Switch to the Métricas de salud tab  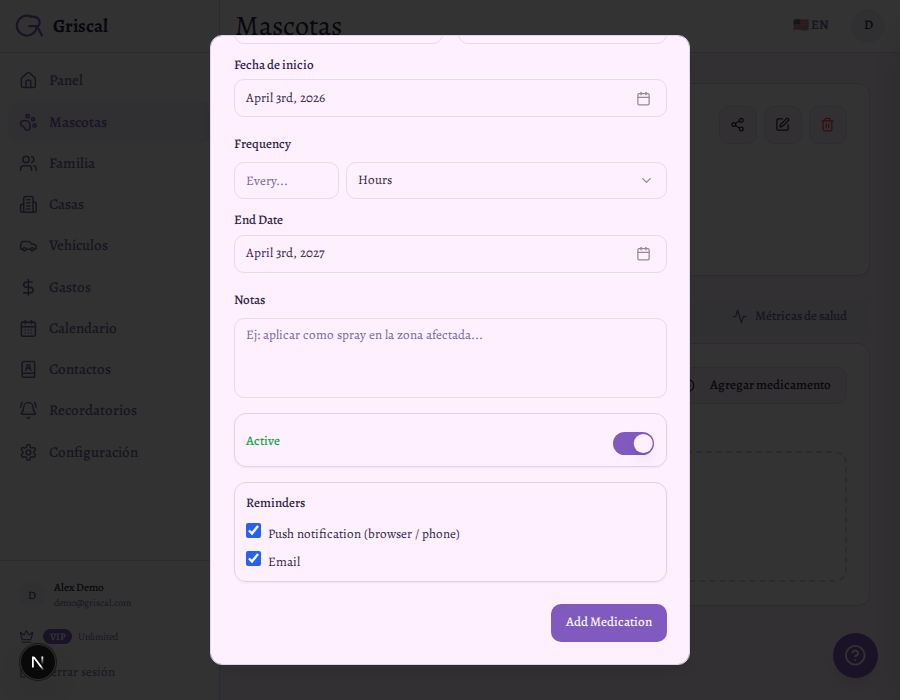tap(790, 316)
